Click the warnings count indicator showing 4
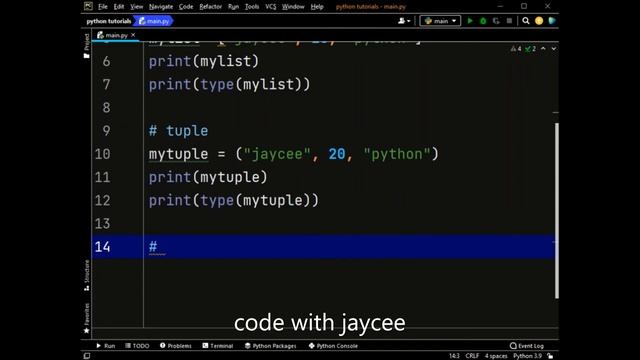640x360 pixels. point(516,49)
